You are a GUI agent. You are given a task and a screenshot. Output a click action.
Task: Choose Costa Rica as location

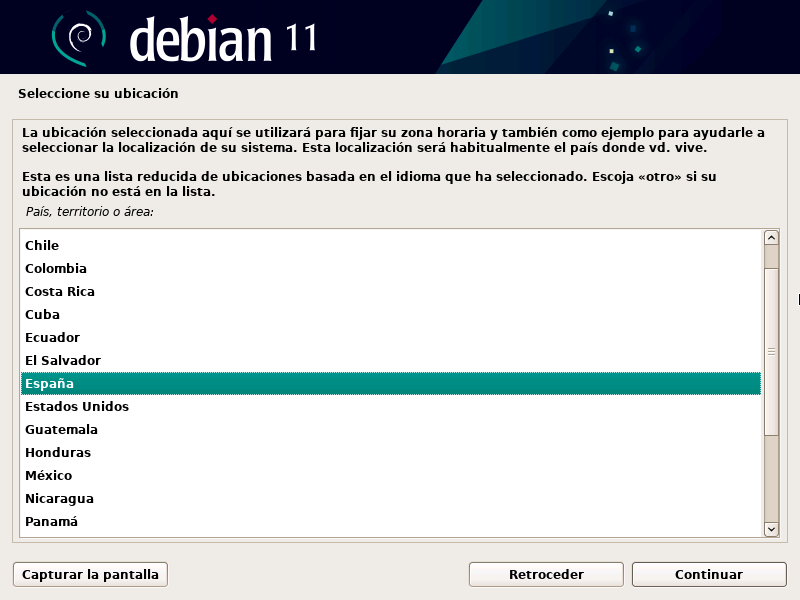coord(60,292)
